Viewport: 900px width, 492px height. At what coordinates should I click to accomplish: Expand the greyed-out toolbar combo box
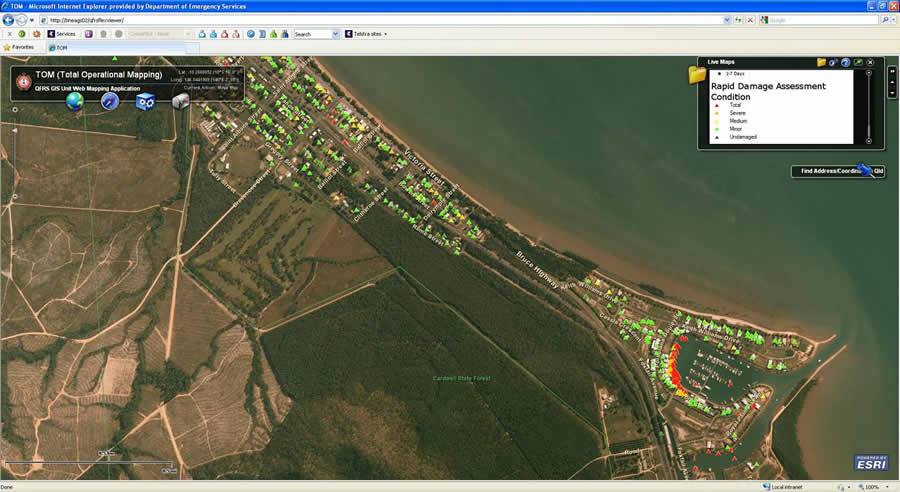point(188,34)
